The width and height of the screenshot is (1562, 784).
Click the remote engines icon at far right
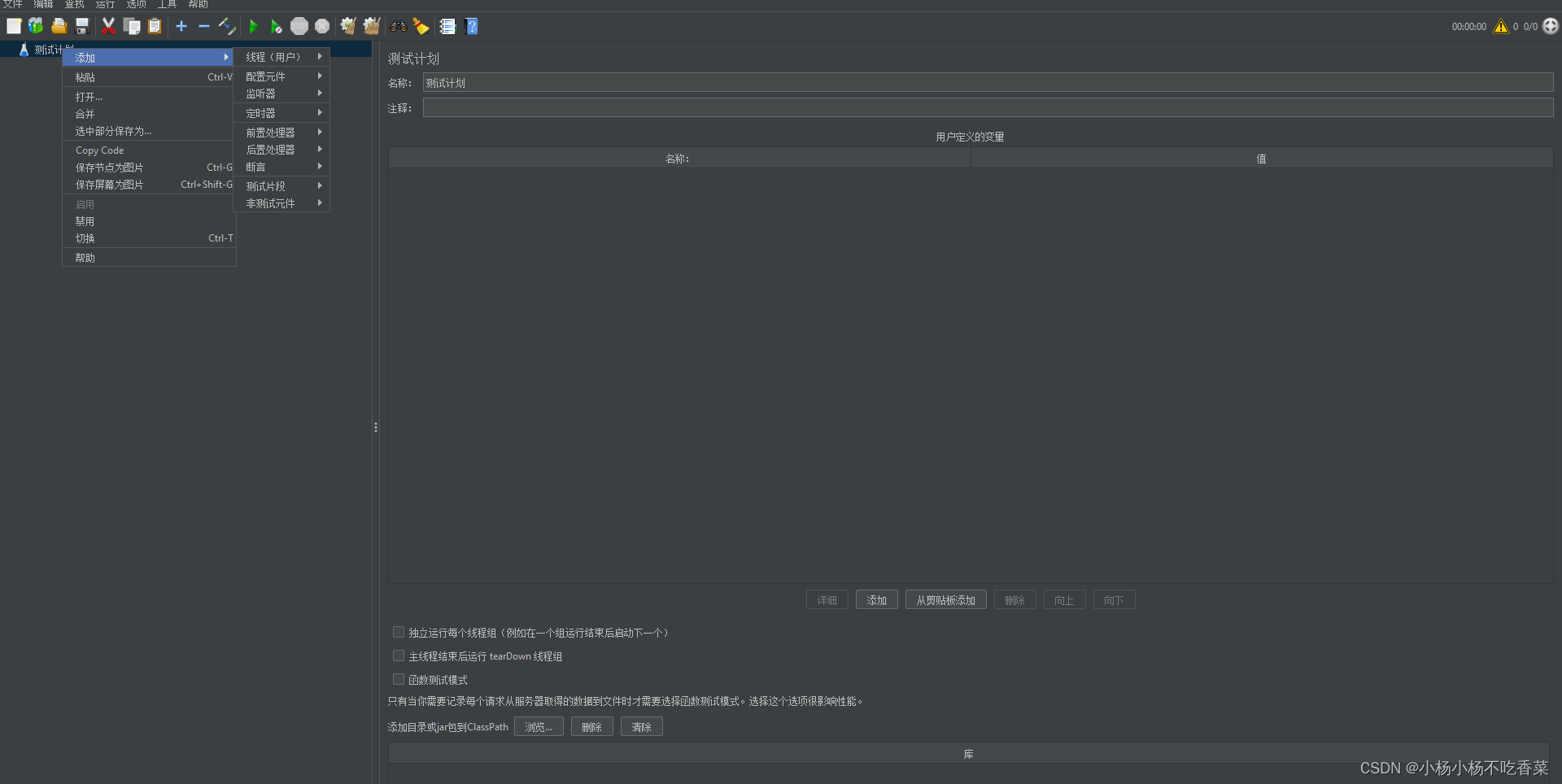click(1551, 26)
